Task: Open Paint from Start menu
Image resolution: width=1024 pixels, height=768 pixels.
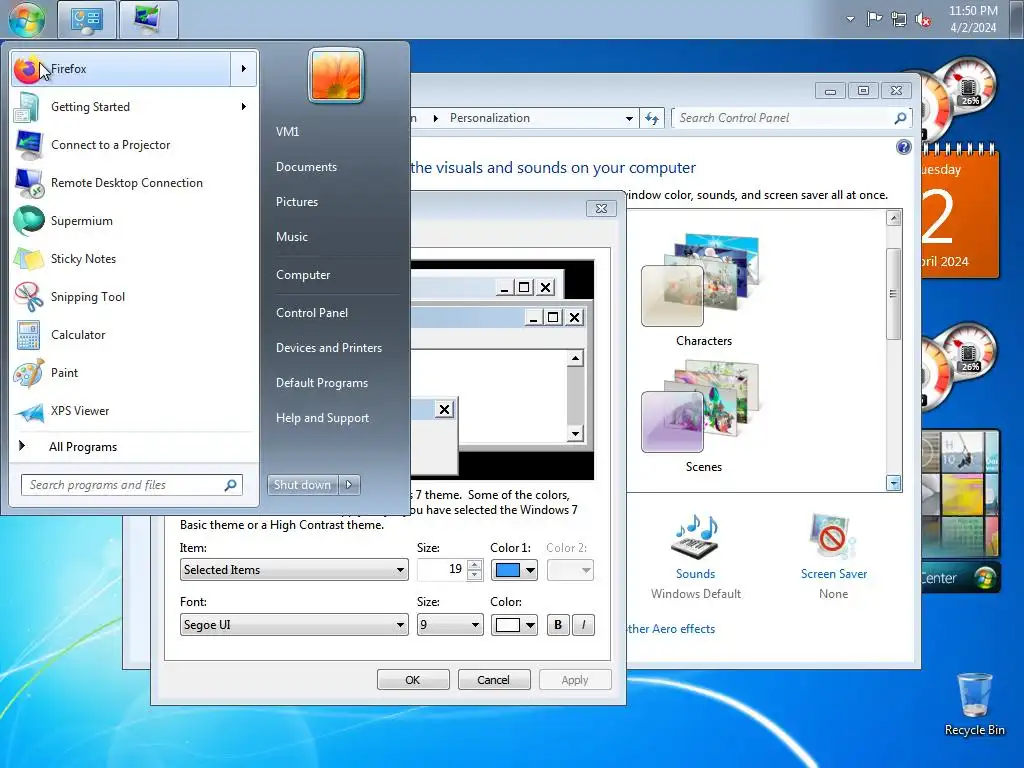Action: (x=134, y=373)
